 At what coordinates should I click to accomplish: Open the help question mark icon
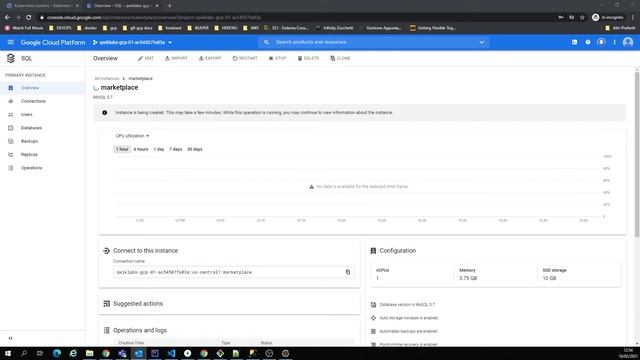coord(588,42)
